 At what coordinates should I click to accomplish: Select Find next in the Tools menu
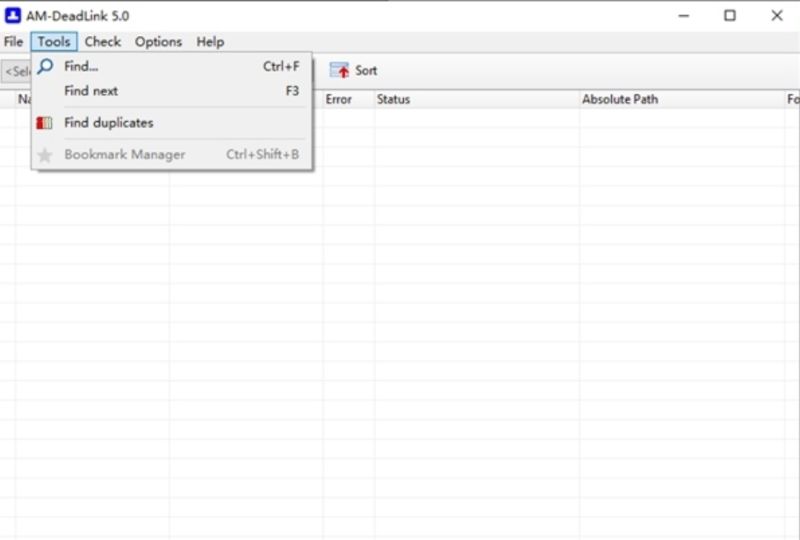tap(172, 91)
